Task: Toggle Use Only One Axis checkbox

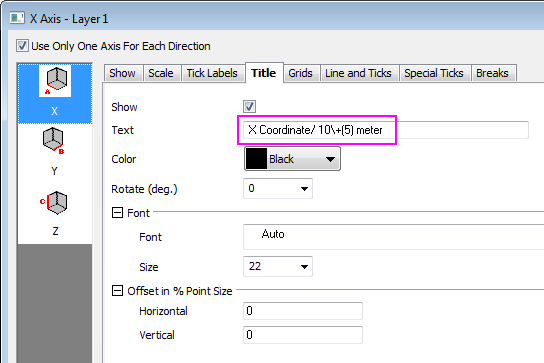Action: point(22,46)
